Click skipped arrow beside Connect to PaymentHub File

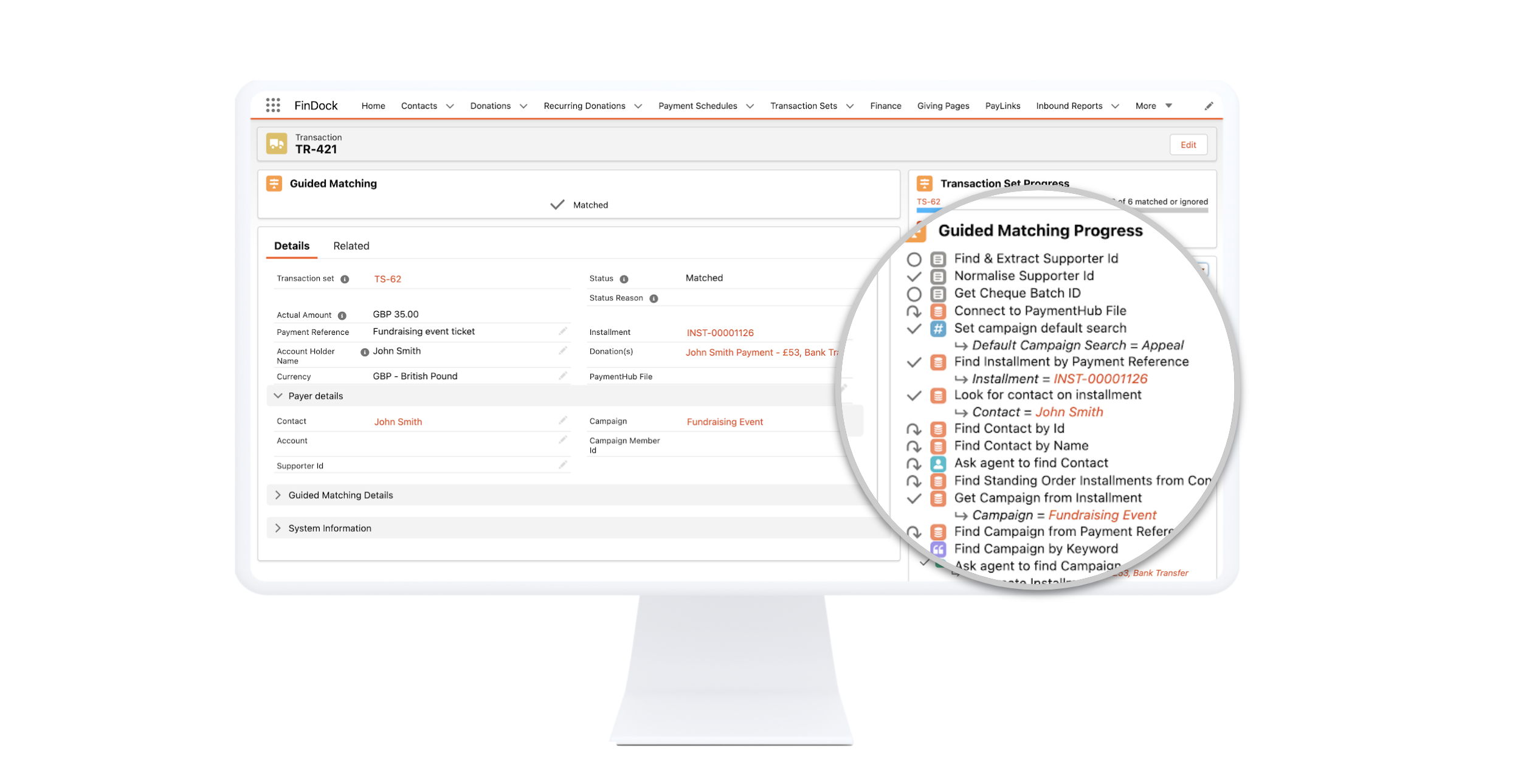pyautogui.click(x=914, y=312)
